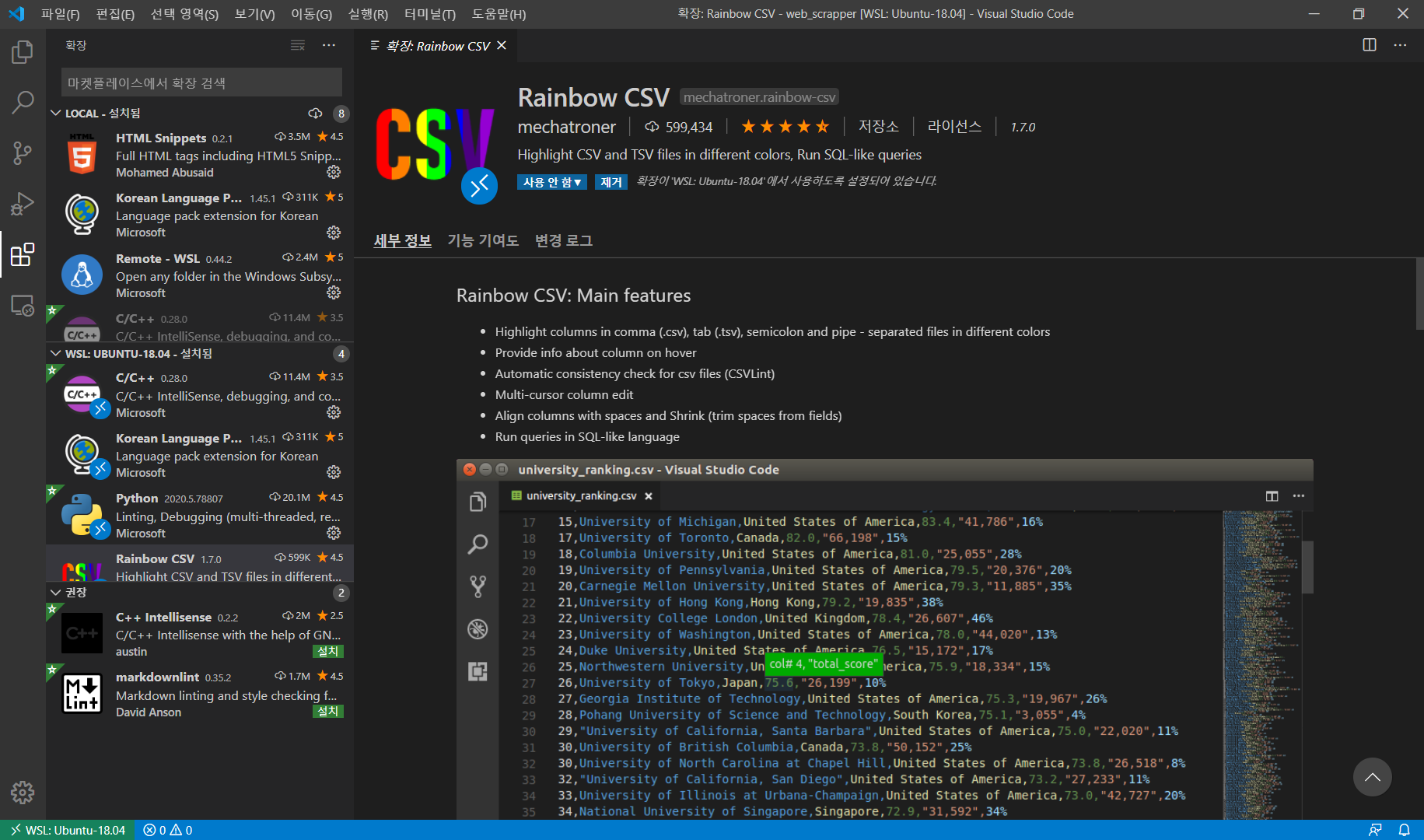Install the markdownlint extension
1424x840 pixels.
(327, 711)
